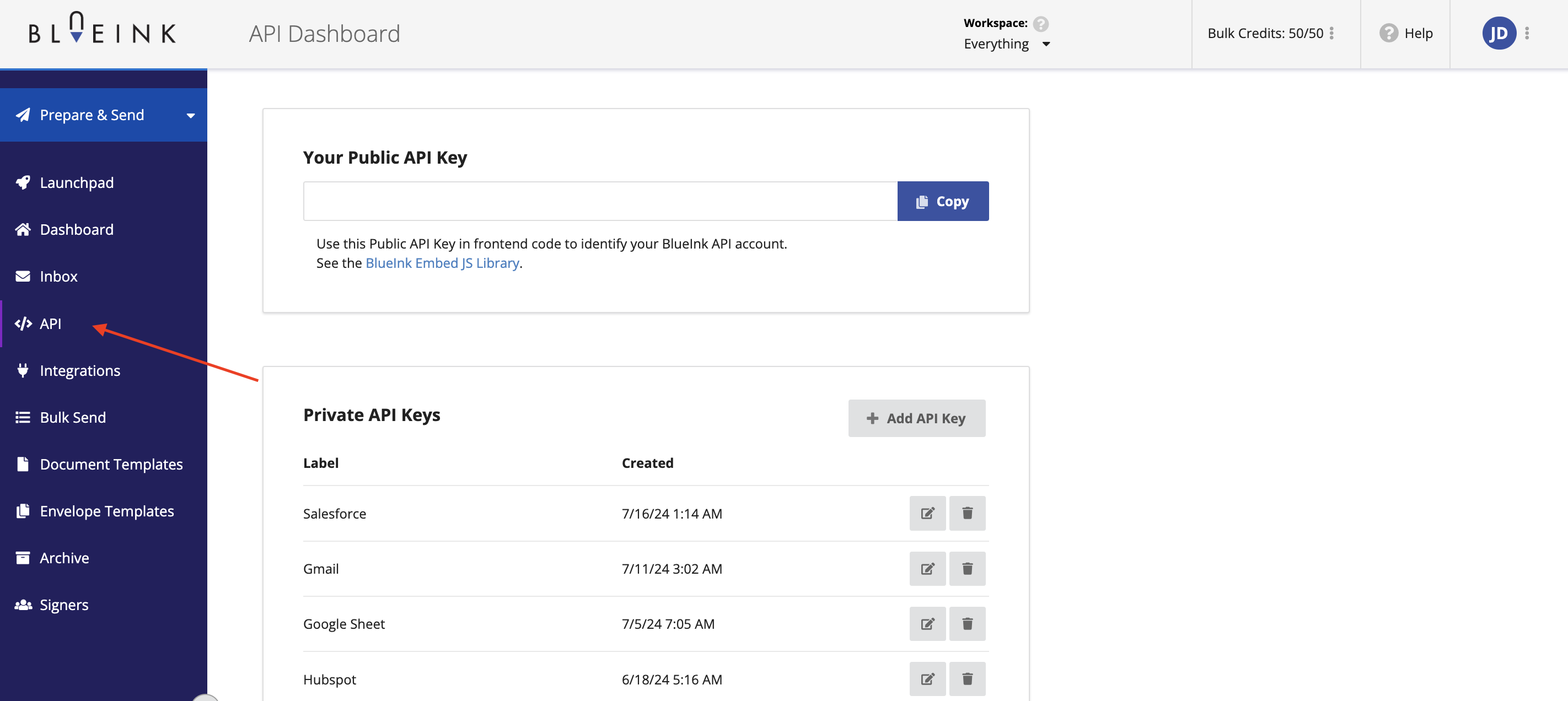1568x701 pixels.
Task: Click the Envelope Templates copy icon
Action: [x=23, y=511]
